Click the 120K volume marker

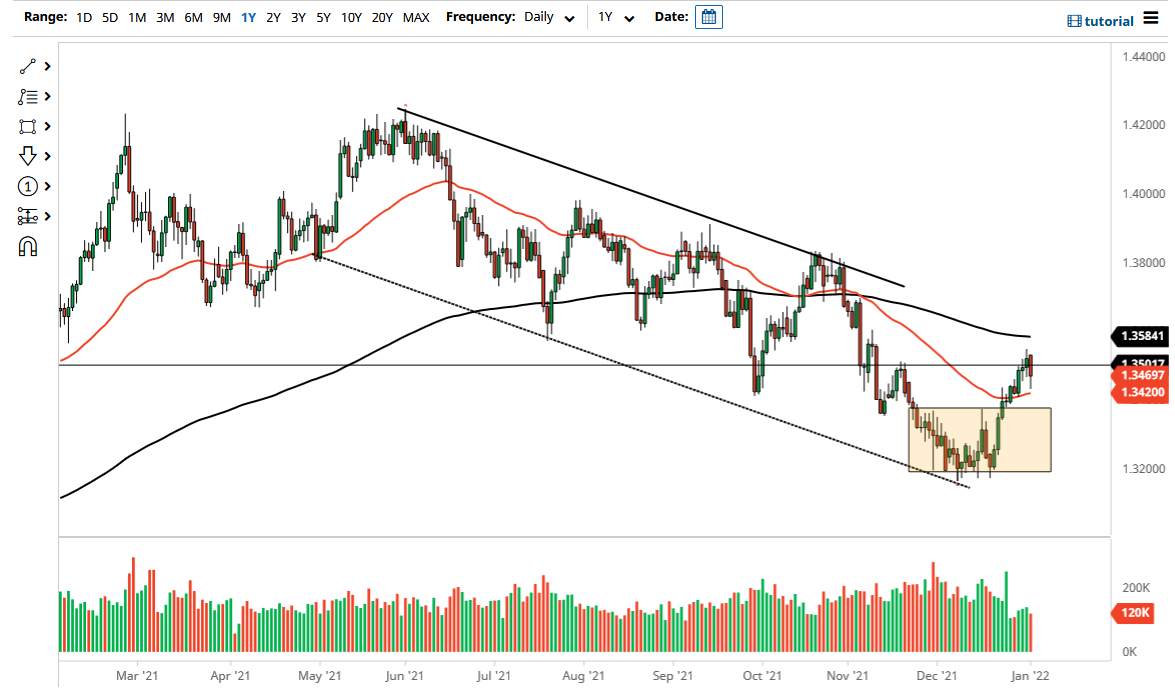pos(1134,613)
